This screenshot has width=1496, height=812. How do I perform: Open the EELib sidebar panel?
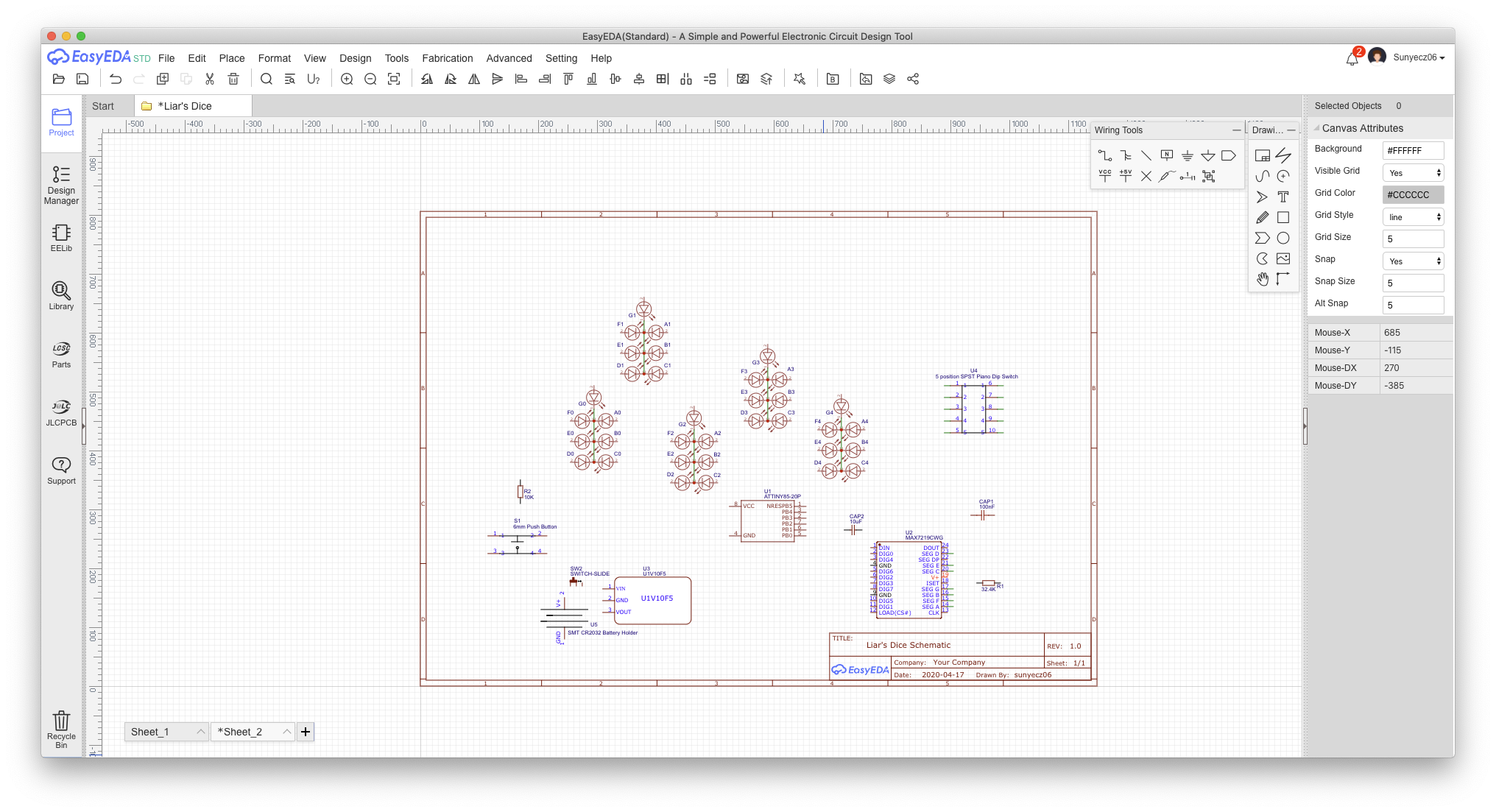coord(61,237)
